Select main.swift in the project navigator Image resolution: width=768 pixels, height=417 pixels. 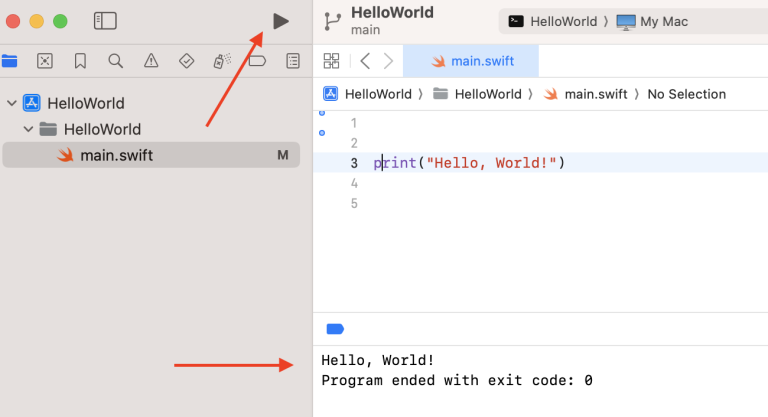116,155
